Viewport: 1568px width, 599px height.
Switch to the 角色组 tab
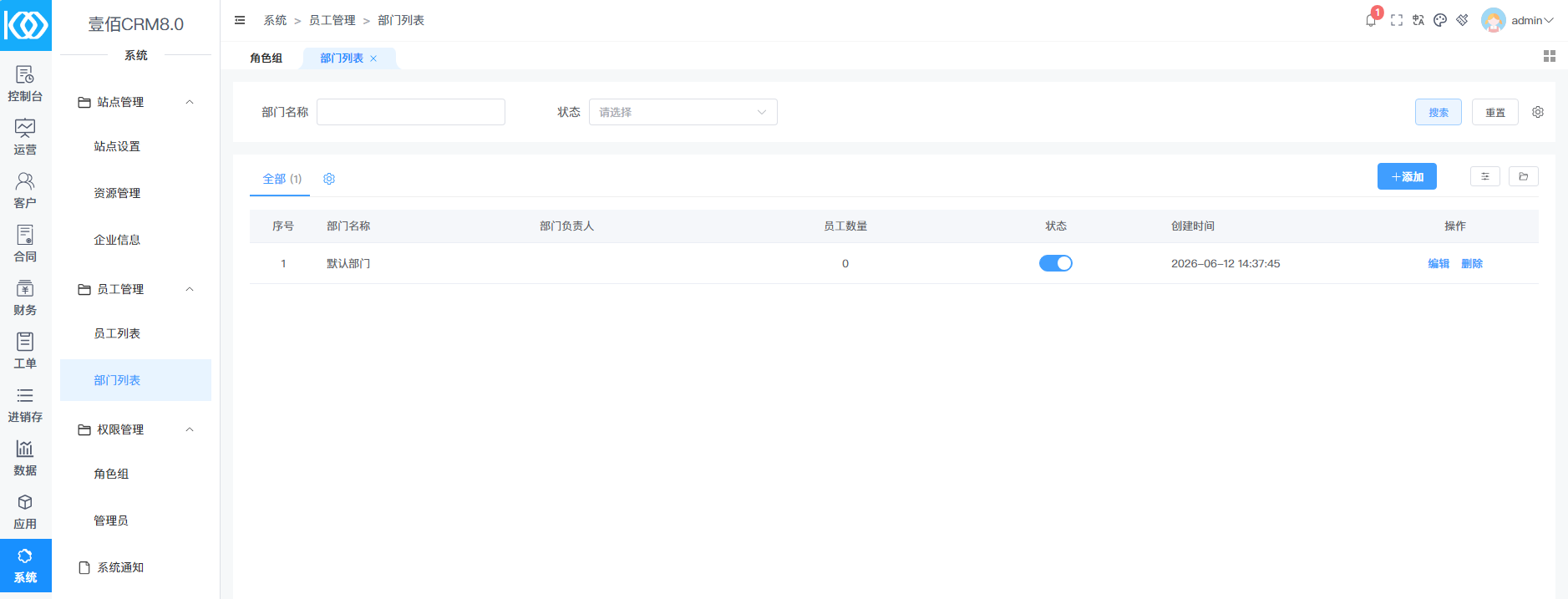tap(266, 58)
